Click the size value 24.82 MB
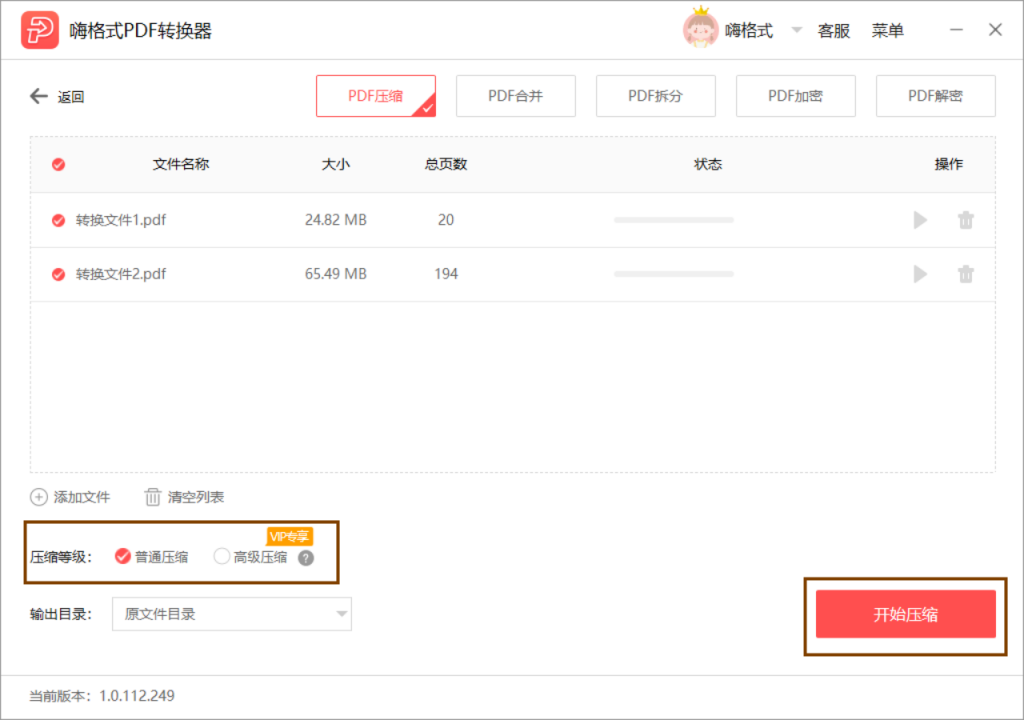The width and height of the screenshot is (1024, 720). click(x=336, y=220)
